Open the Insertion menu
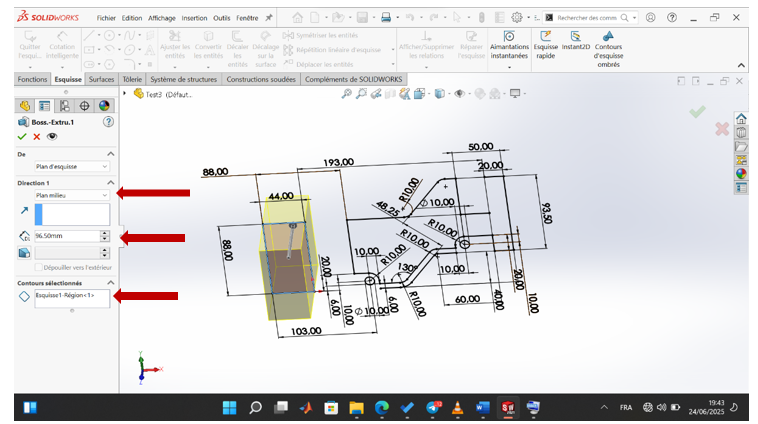Image resolution: width=758 pixels, height=424 pixels. point(195,18)
